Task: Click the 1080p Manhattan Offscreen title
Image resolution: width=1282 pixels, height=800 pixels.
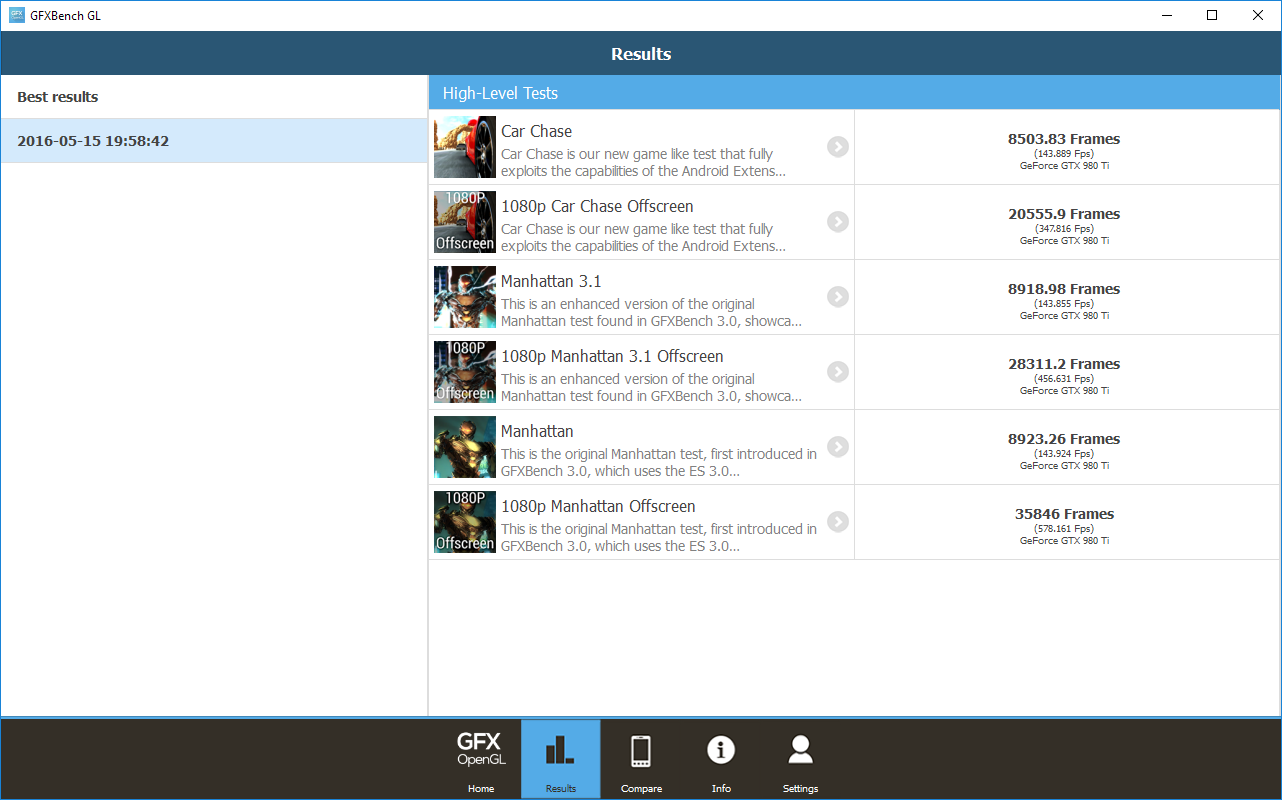Action: tap(598, 506)
